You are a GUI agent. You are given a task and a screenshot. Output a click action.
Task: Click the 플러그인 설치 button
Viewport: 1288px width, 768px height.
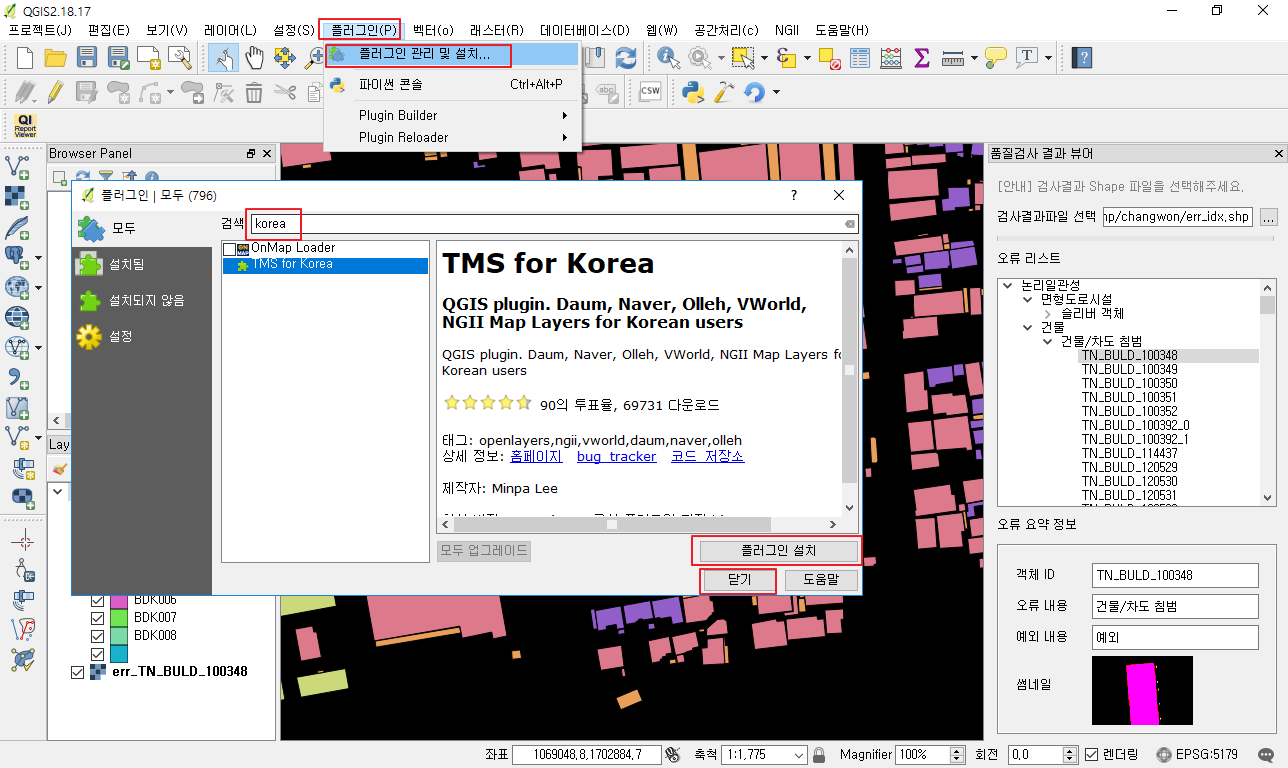tap(777, 551)
